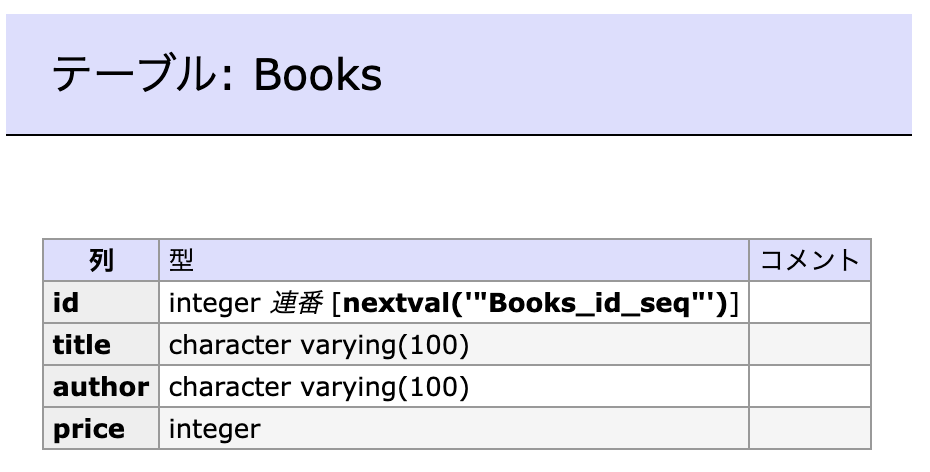The image size is (930, 472).
Task: Click the title column name cell
Action: click(101, 345)
